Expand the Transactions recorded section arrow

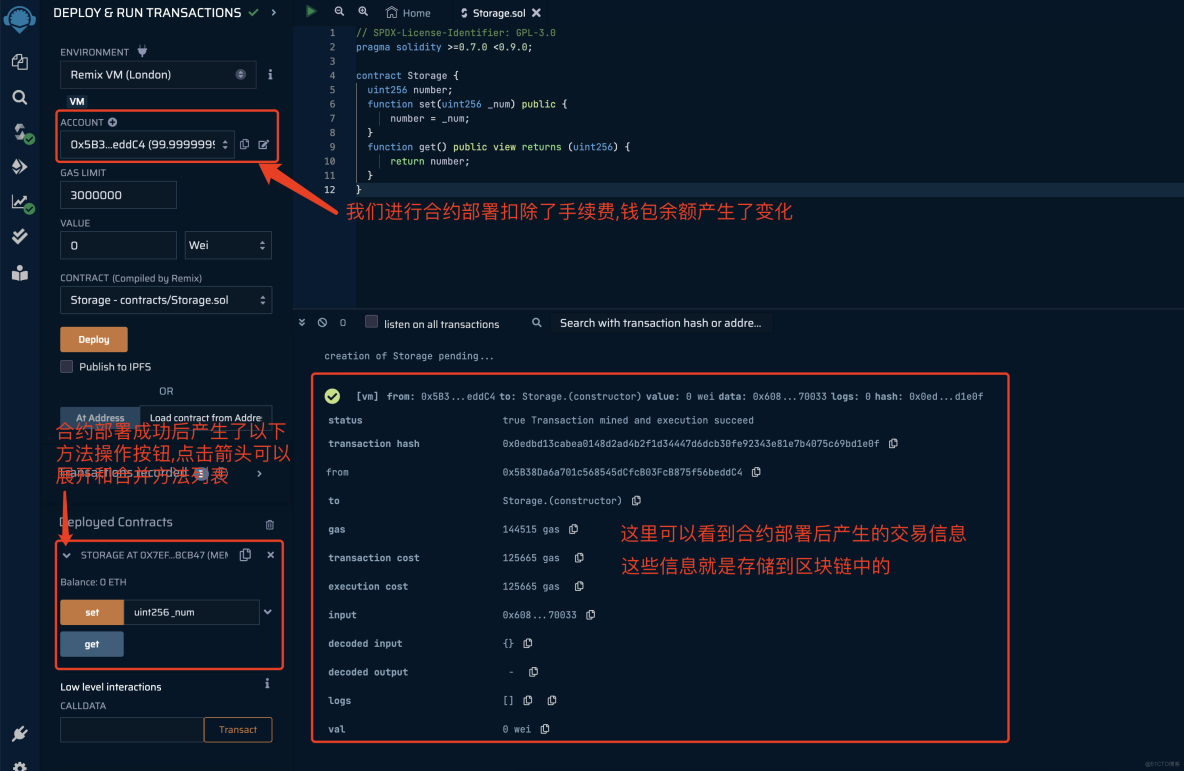[x=260, y=473]
